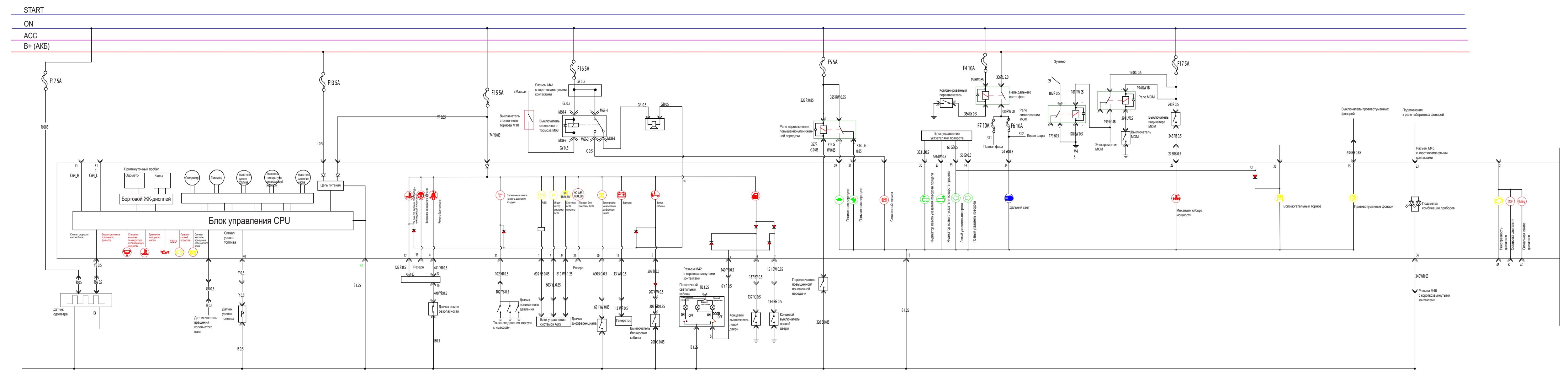
Task: Click the Бортовой ЖК-дисплей box
Action: click(146, 199)
